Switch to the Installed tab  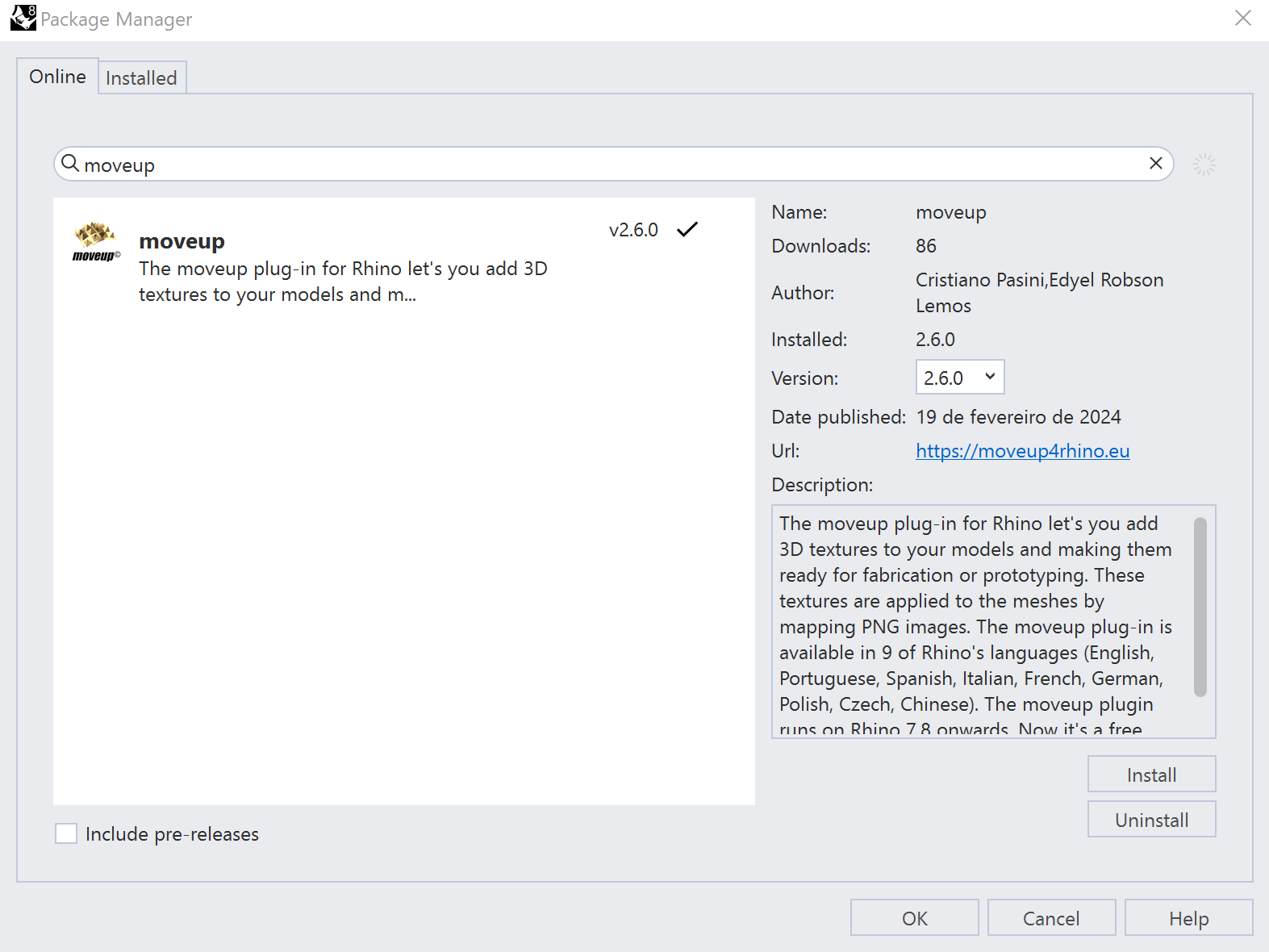coord(141,78)
